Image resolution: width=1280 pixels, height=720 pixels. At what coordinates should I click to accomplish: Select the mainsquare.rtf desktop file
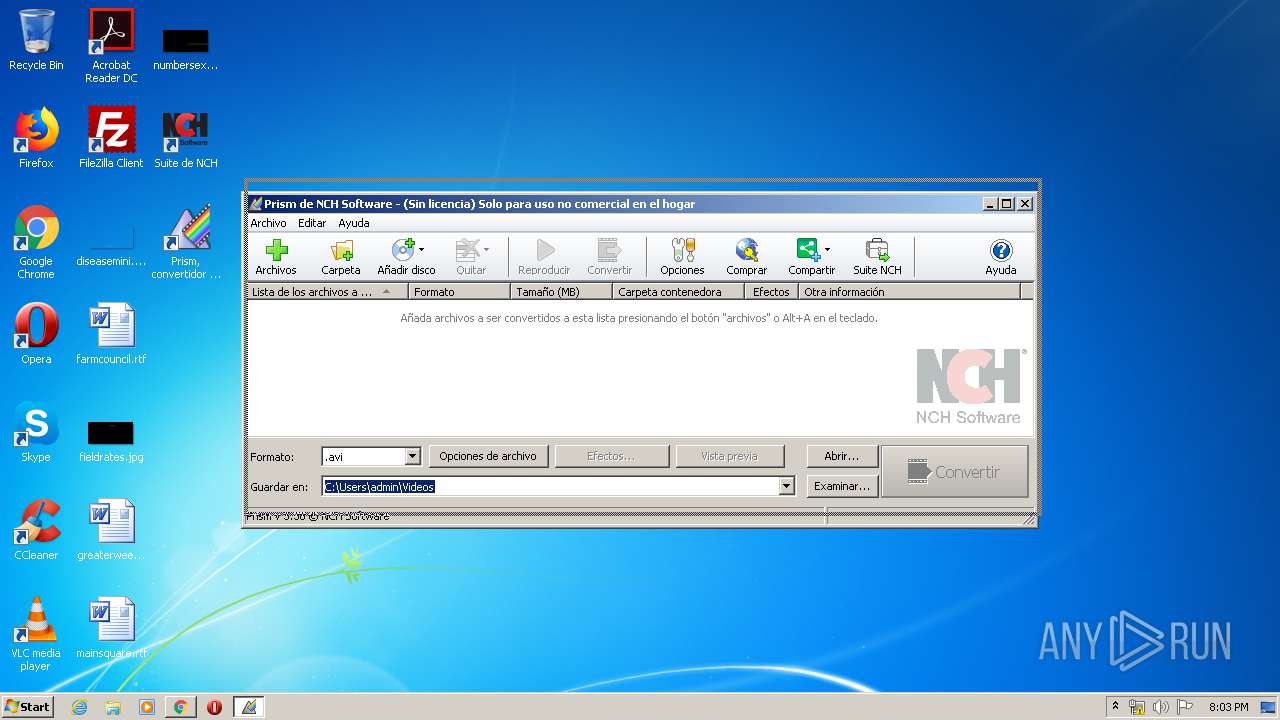click(111, 628)
